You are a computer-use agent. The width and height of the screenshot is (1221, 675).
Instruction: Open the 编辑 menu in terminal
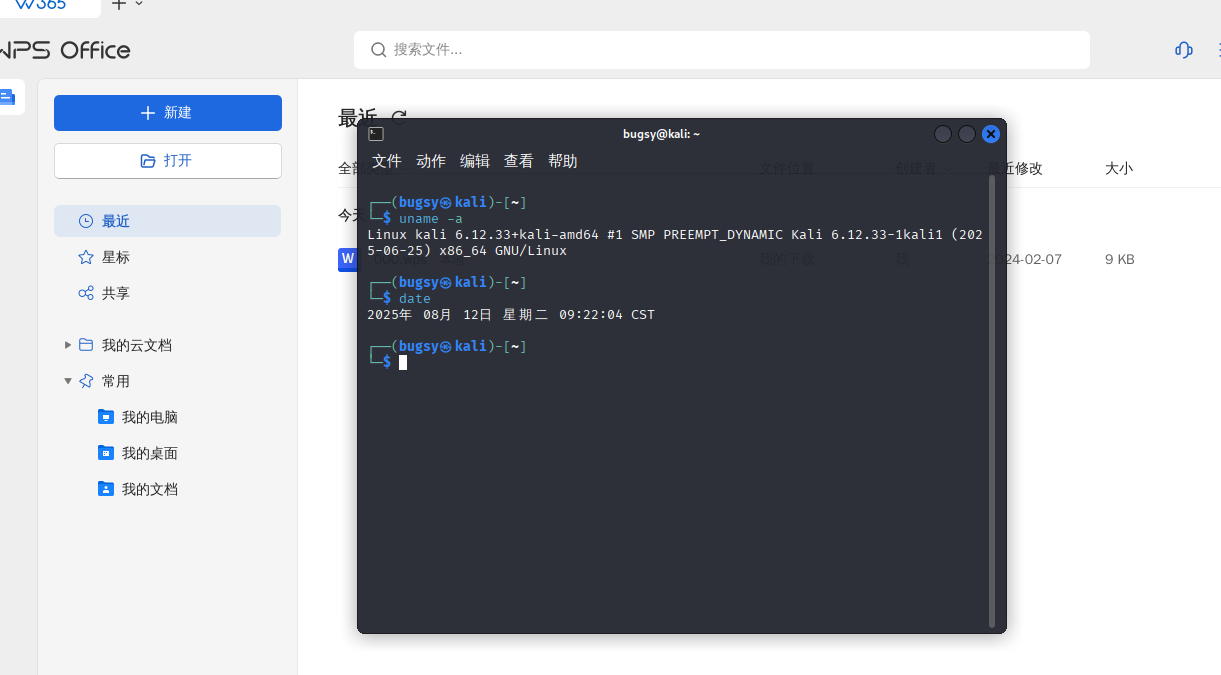pos(475,161)
